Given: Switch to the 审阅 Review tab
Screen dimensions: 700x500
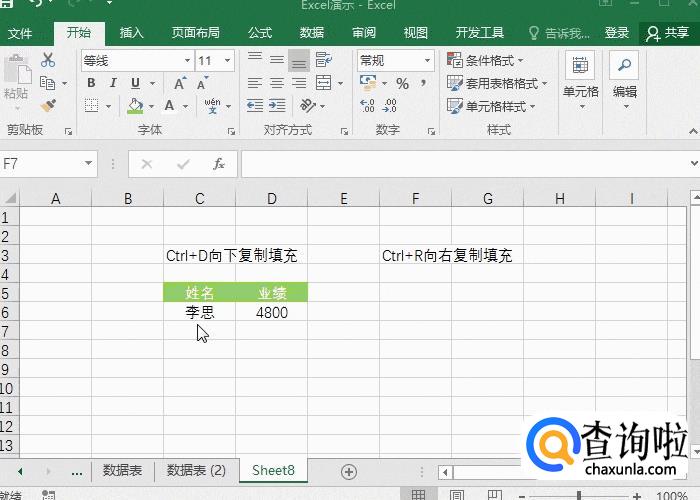Looking at the screenshot, I should coord(364,33).
